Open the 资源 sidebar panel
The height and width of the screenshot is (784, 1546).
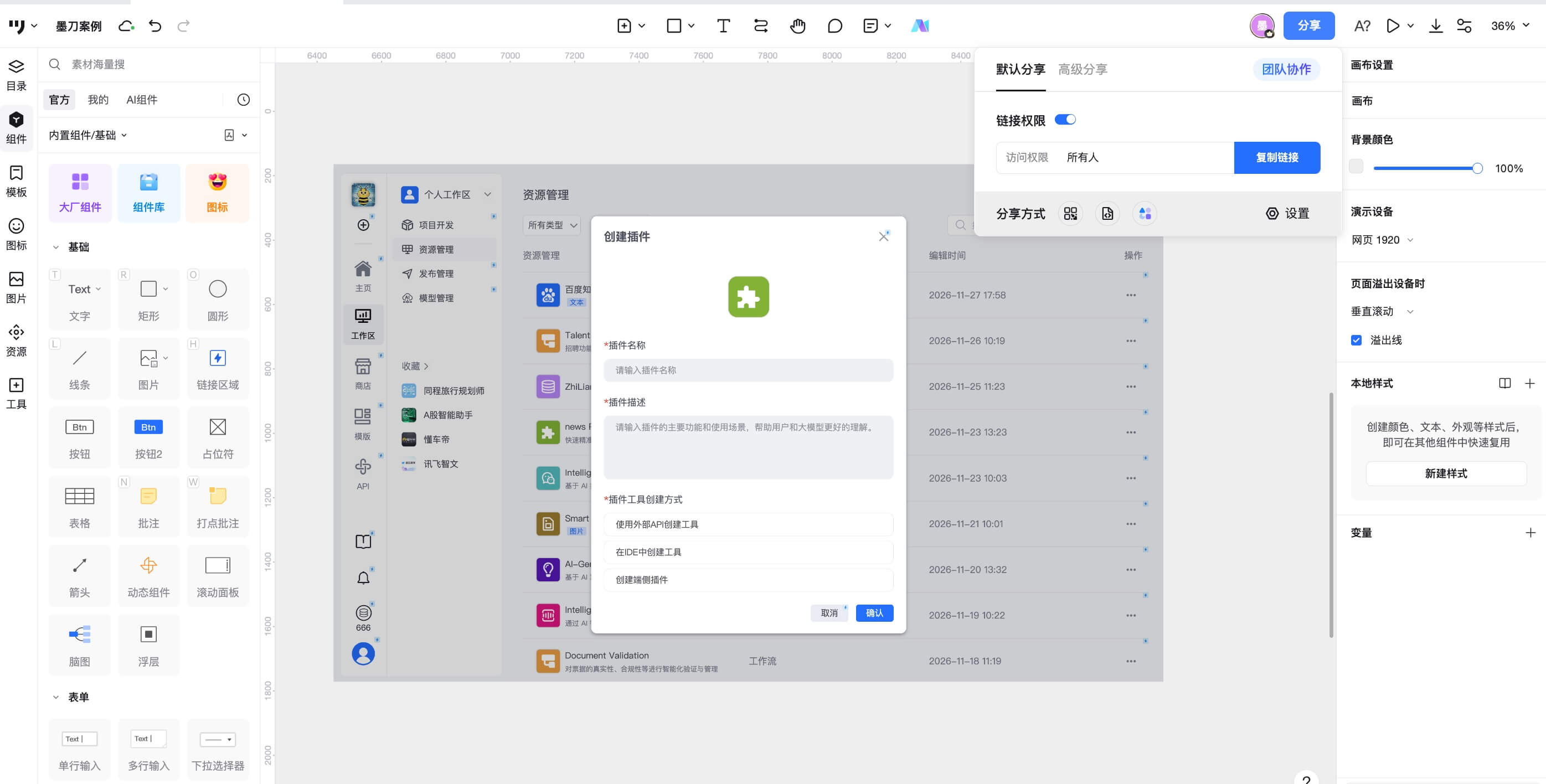tap(16, 341)
